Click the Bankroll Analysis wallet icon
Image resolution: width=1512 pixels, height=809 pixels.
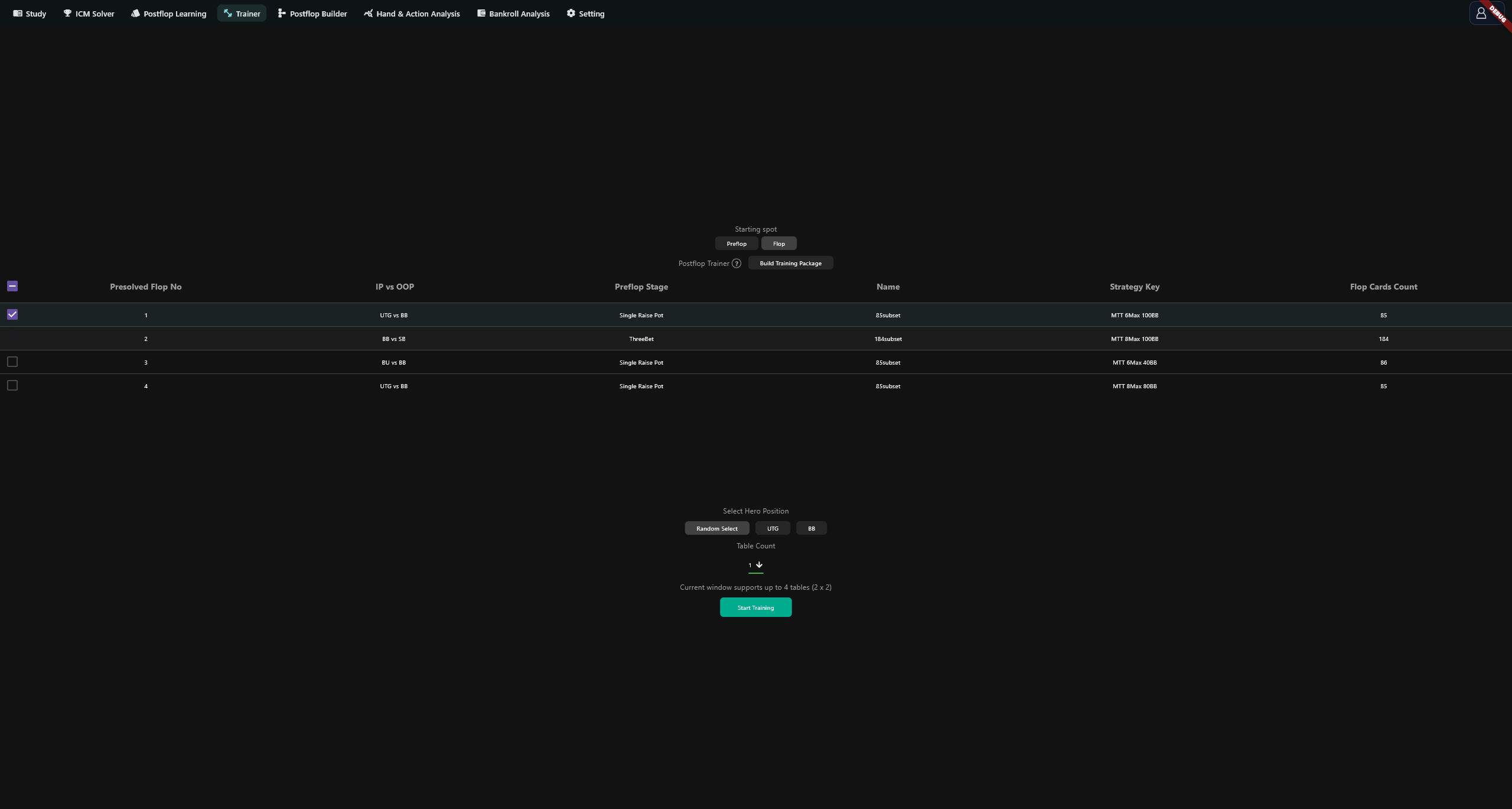point(481,13)
